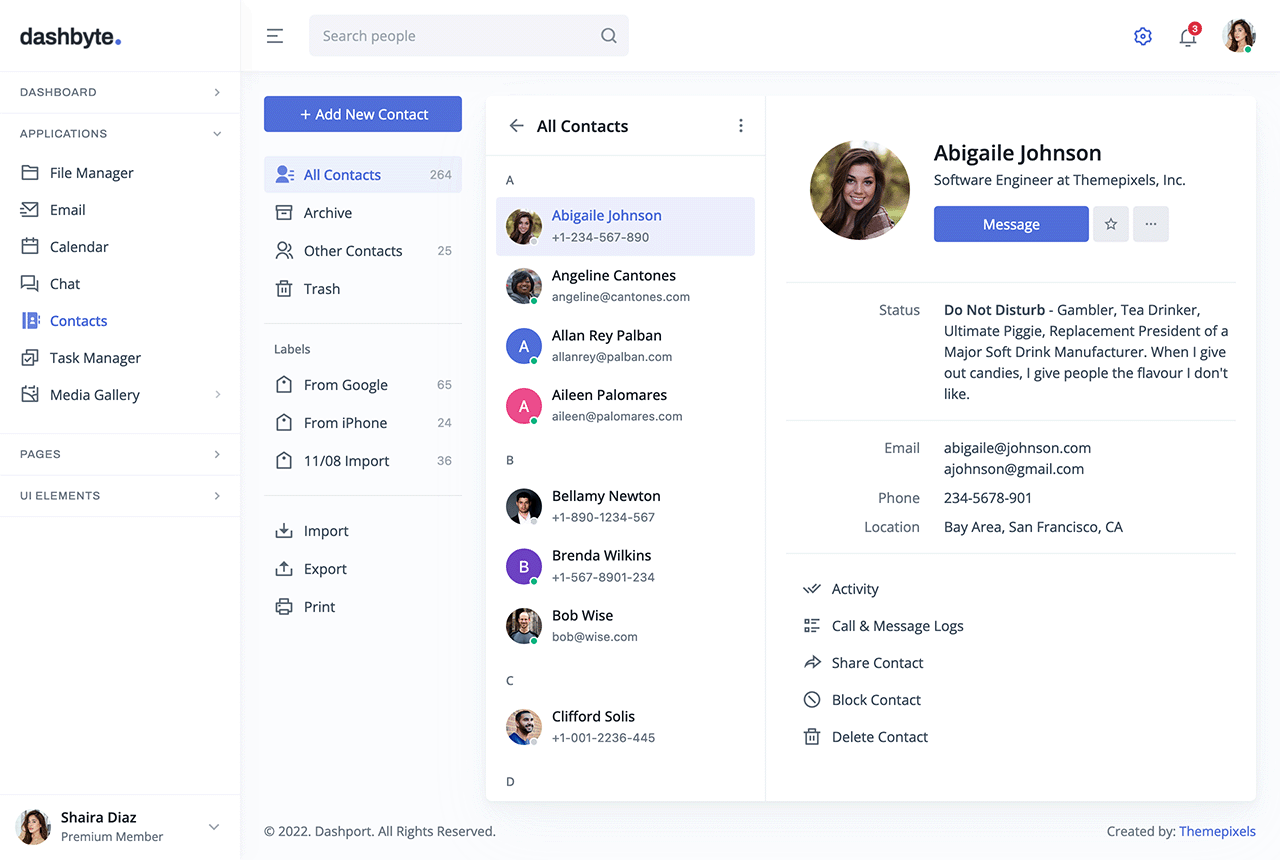Collapse the Applications sidebar section
Viewport: 1280px width, 860px height.
point(217,134)
